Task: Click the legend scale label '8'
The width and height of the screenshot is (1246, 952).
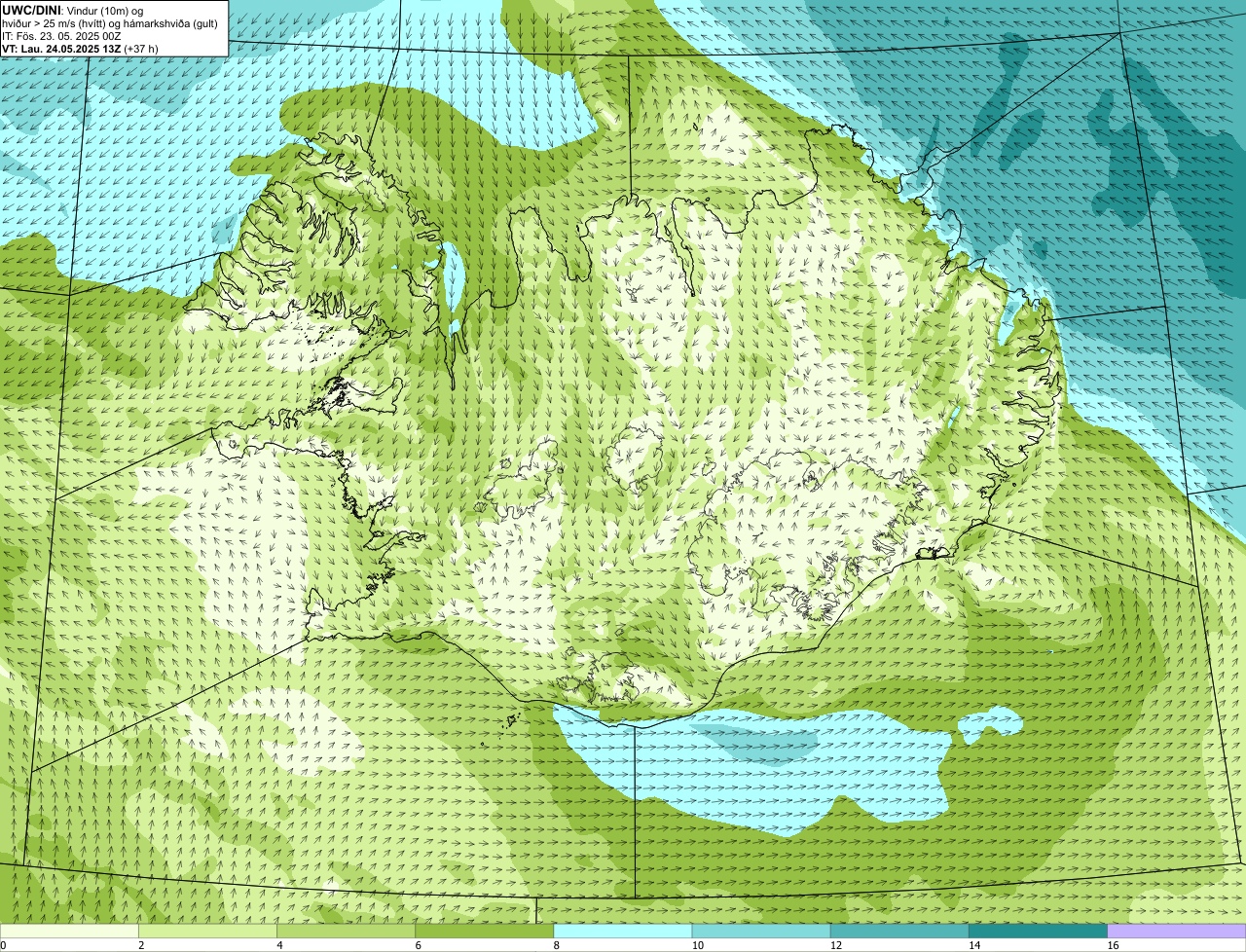Action: tap(557, 945)
